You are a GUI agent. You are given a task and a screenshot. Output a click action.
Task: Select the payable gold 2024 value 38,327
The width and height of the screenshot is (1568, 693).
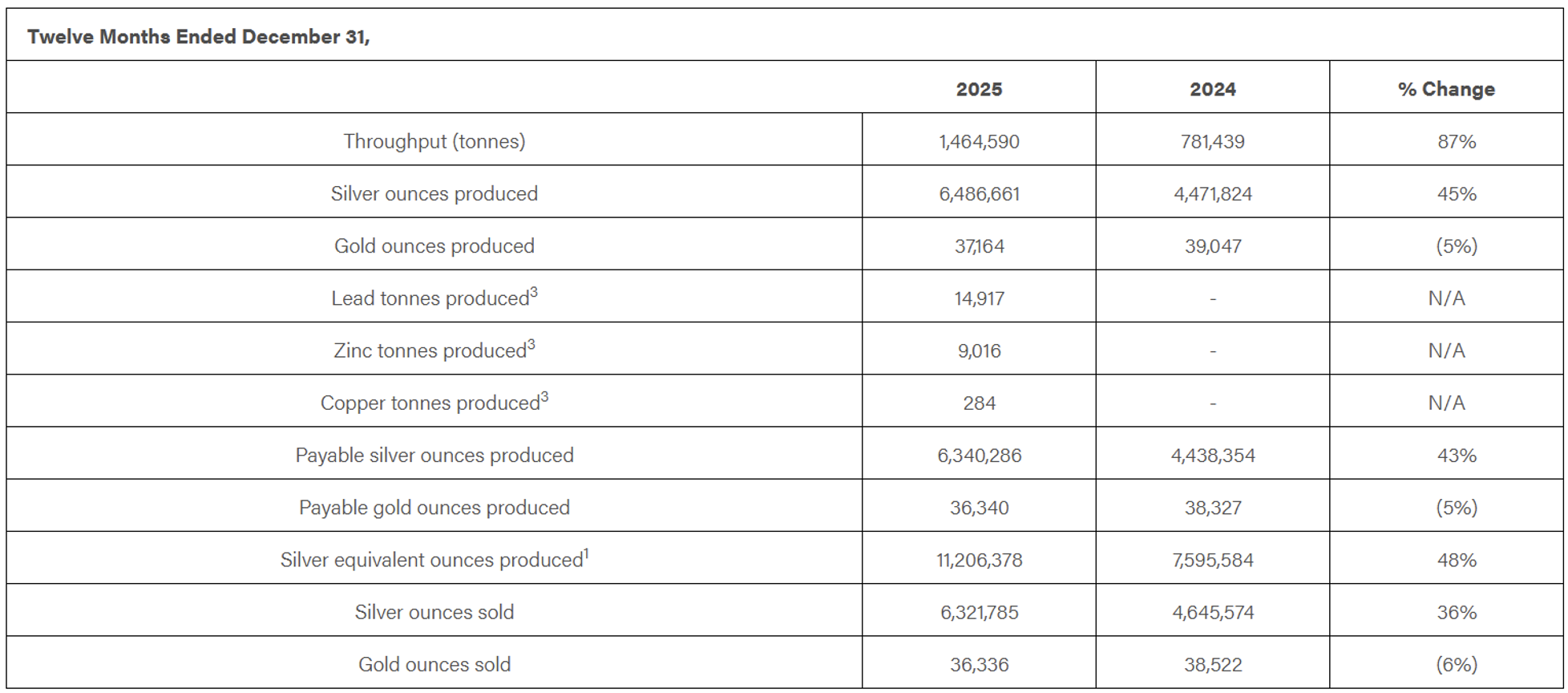[x=1212, y=508]
